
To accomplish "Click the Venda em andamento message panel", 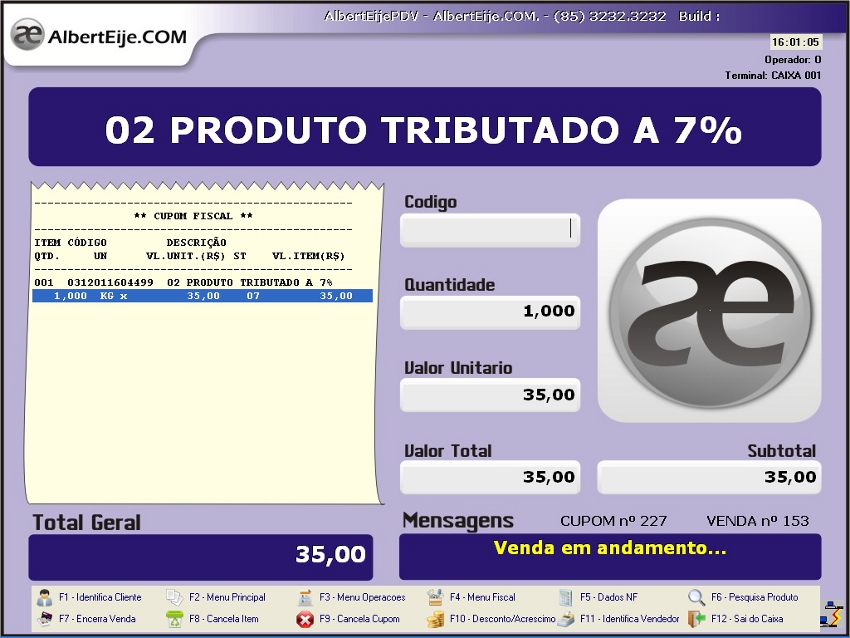I will 610,557.
